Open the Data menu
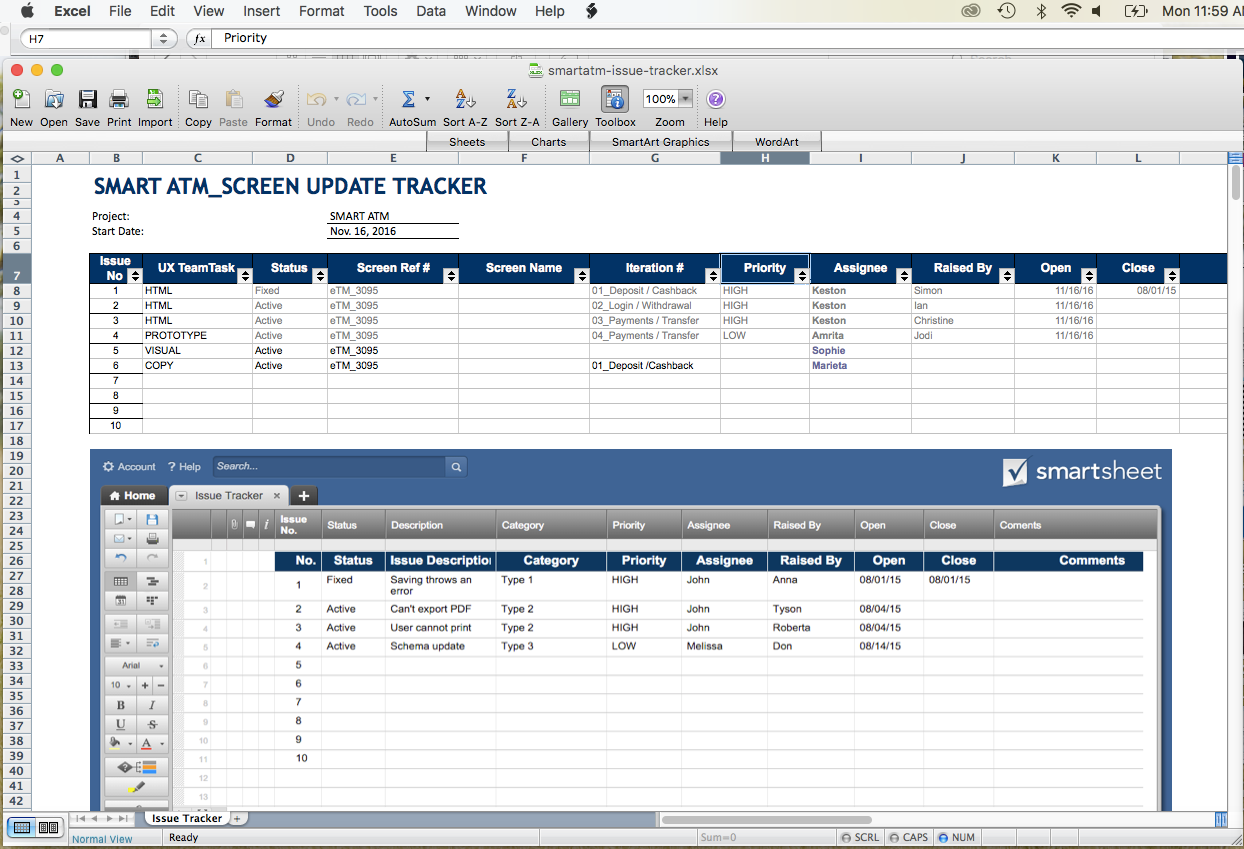This screenshot has width=1244, height=849. tap(431, 11)
